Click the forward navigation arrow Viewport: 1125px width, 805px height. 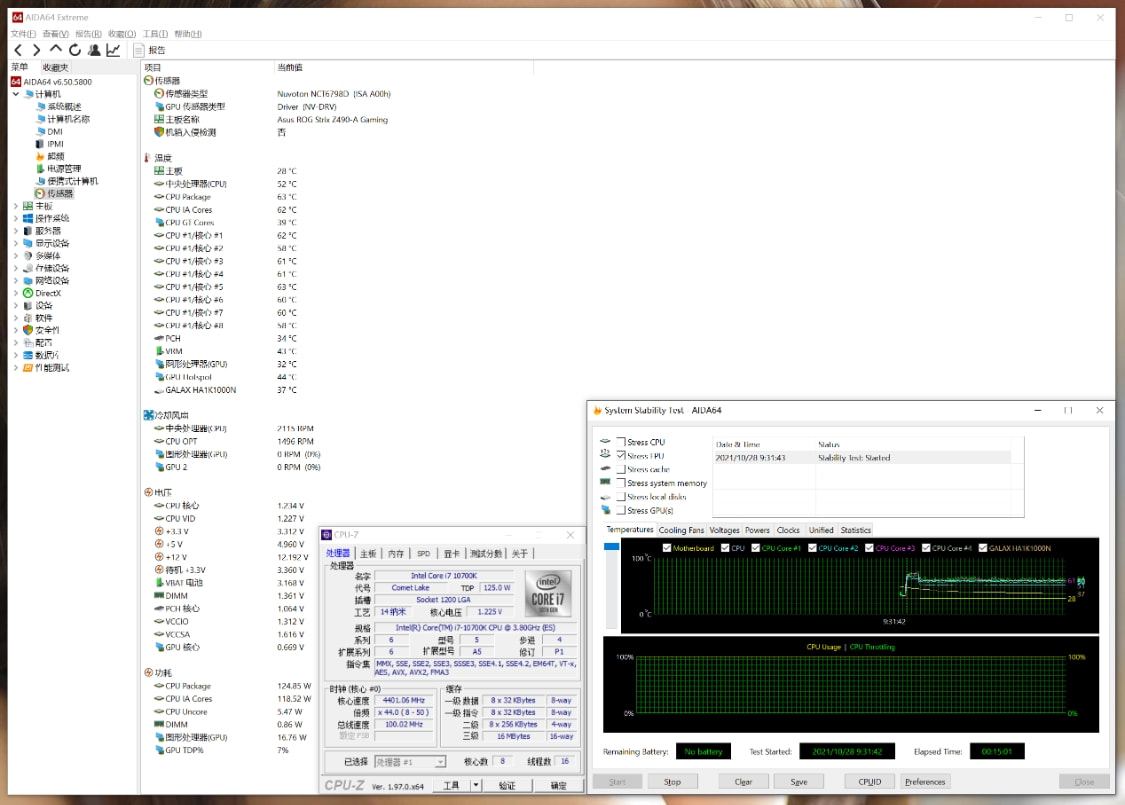point(37,50)
